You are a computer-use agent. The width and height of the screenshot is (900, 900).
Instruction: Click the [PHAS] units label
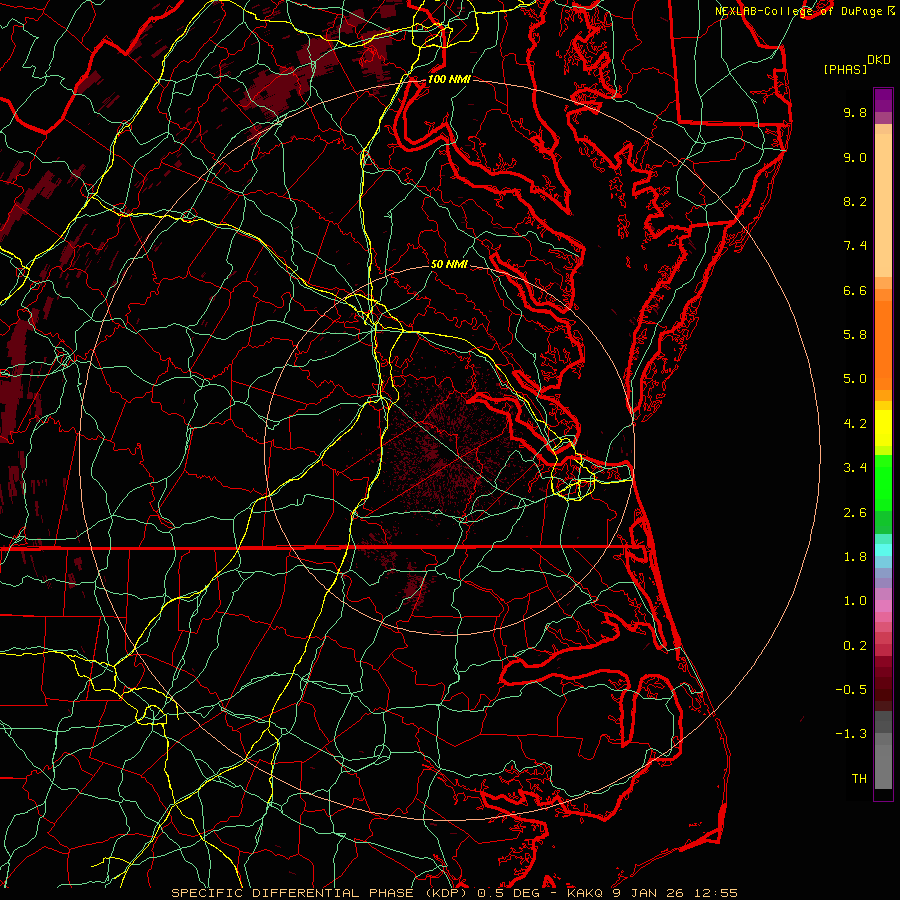pyautogui.click(x=845, y=69)
